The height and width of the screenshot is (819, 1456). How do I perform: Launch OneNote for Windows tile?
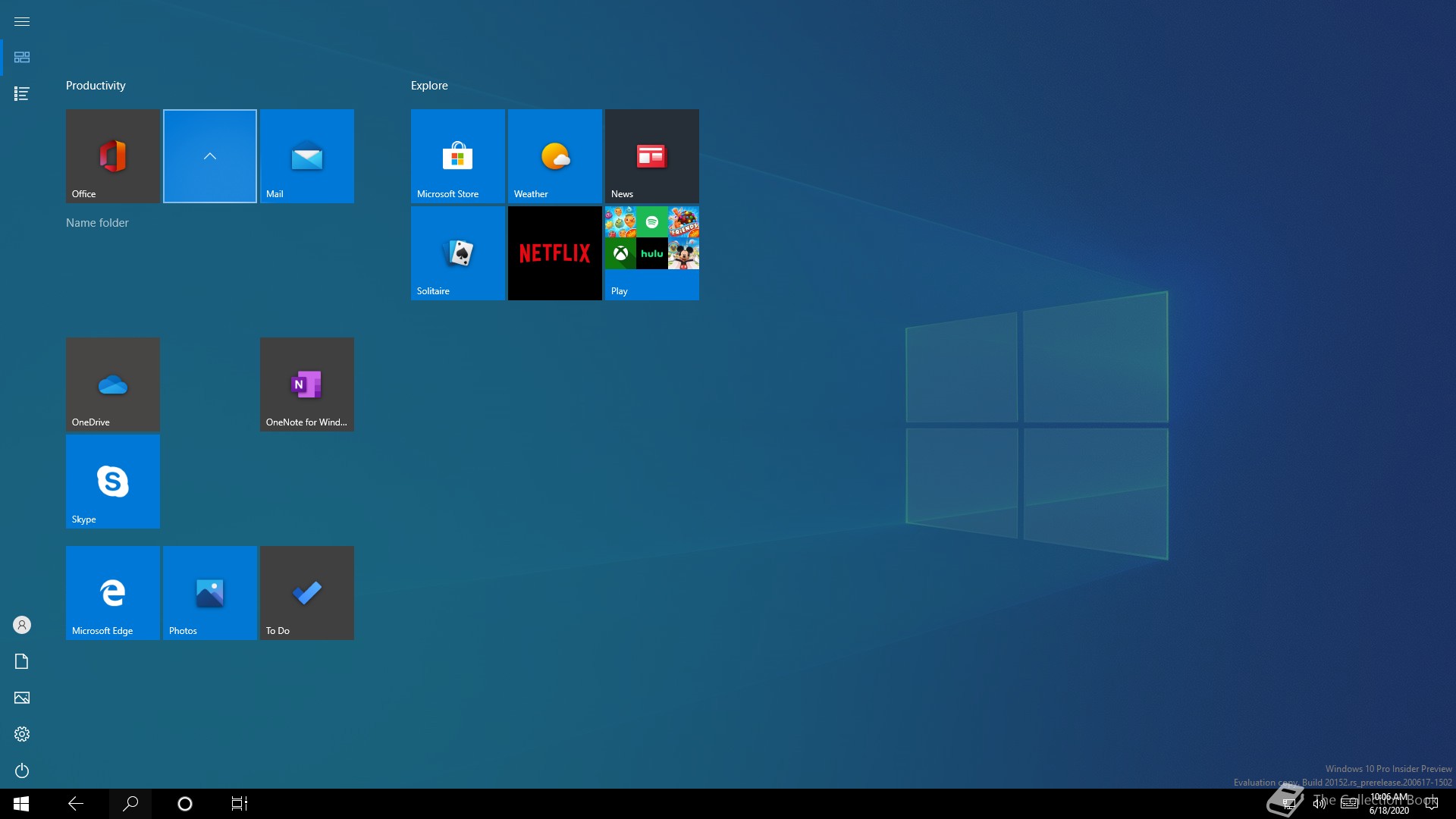[x=307, y=384]
